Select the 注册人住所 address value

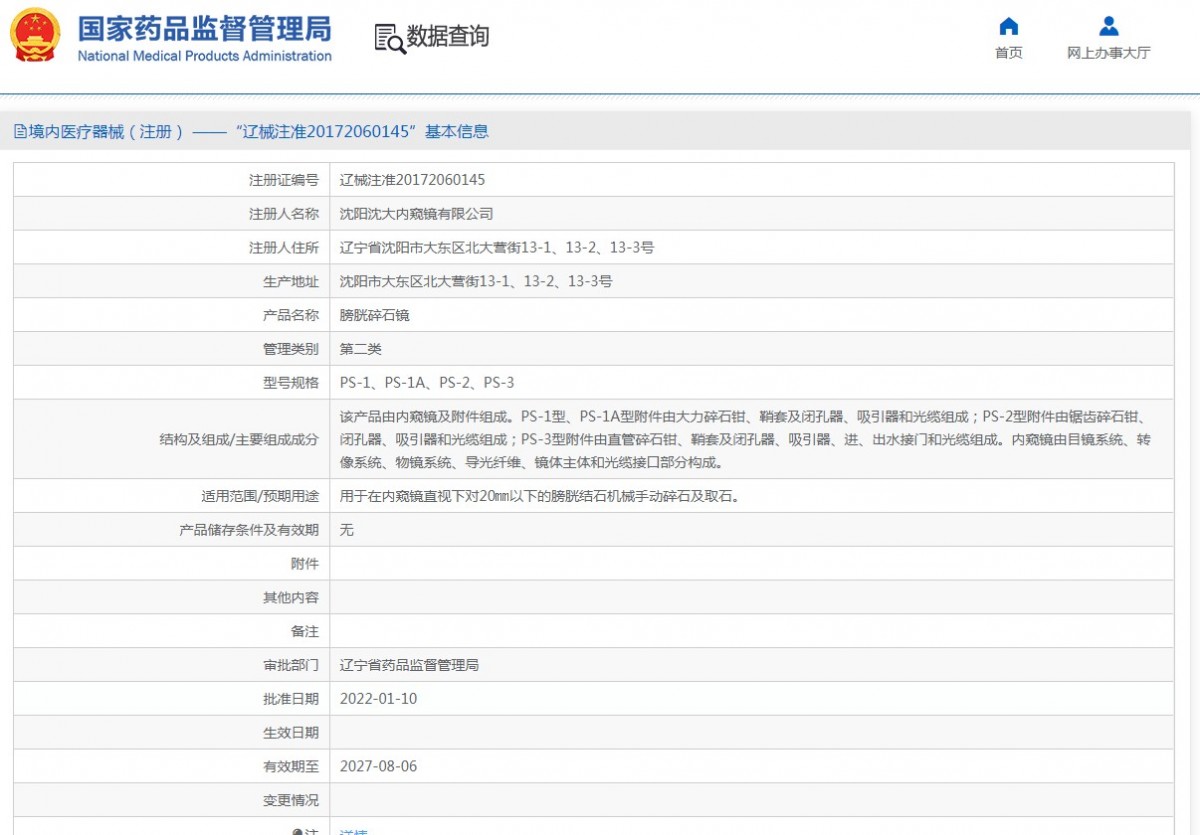point(497,248)
